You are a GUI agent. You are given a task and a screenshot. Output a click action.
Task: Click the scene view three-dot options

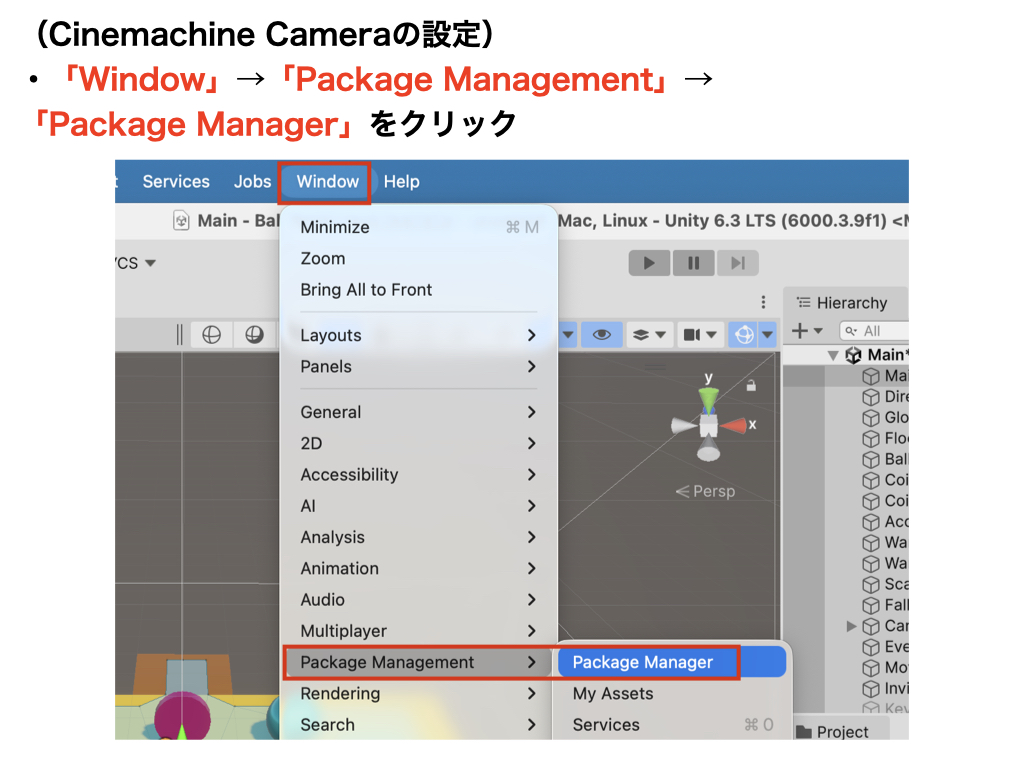point(763,302)
